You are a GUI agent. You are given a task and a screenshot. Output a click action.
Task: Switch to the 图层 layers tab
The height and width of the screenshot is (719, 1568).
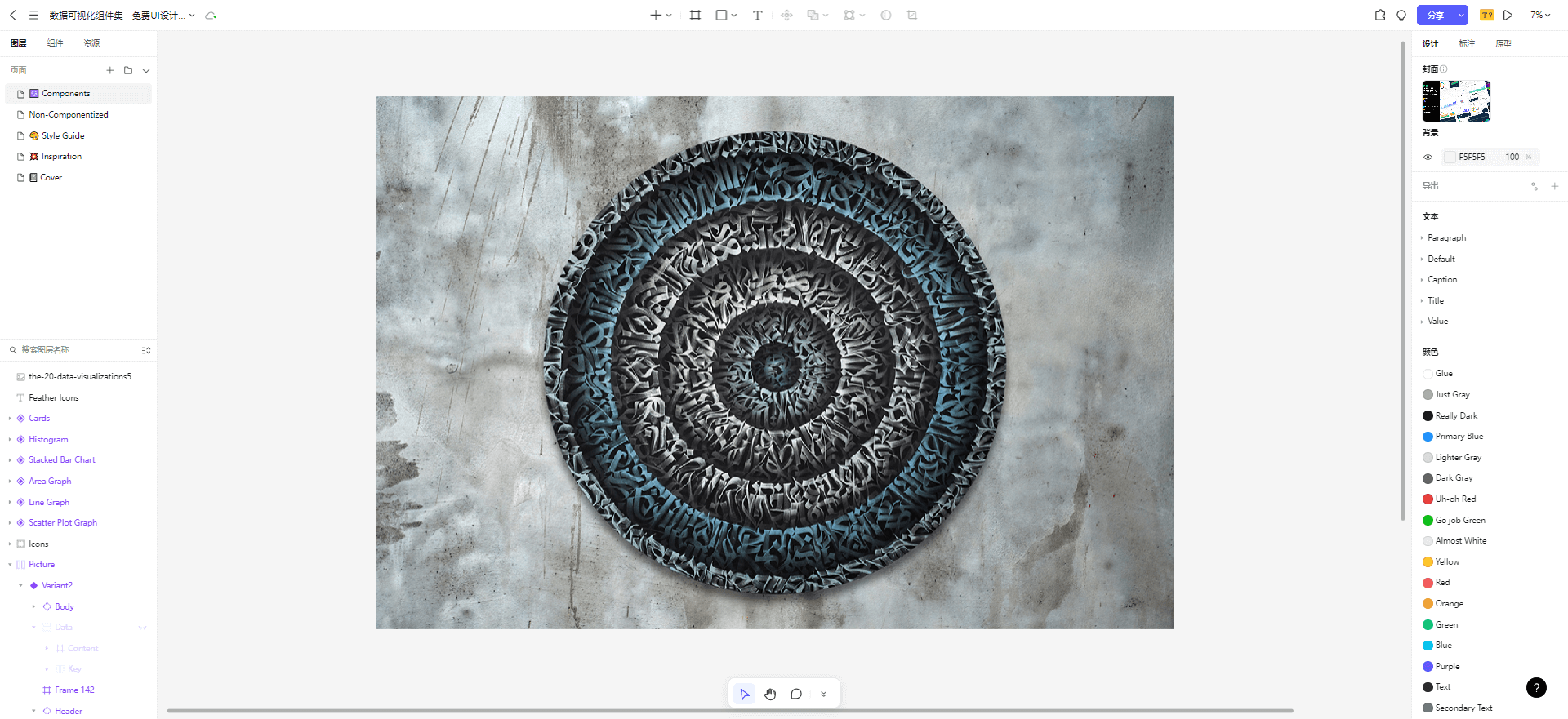19,42
